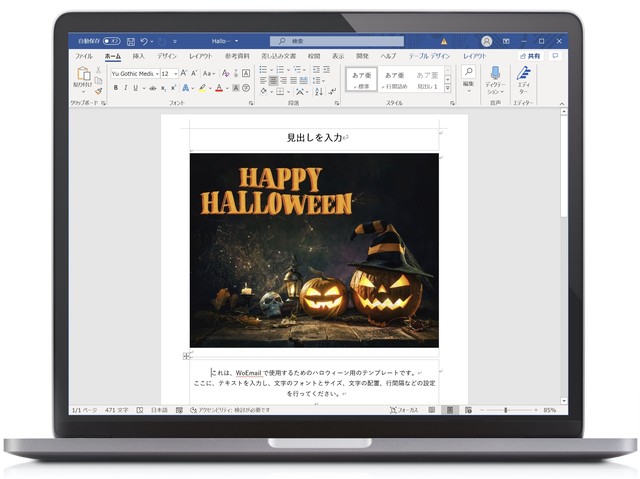Click the account profile avatar
The height and width of the screenshot is (479, 640).
pos(487,41)
